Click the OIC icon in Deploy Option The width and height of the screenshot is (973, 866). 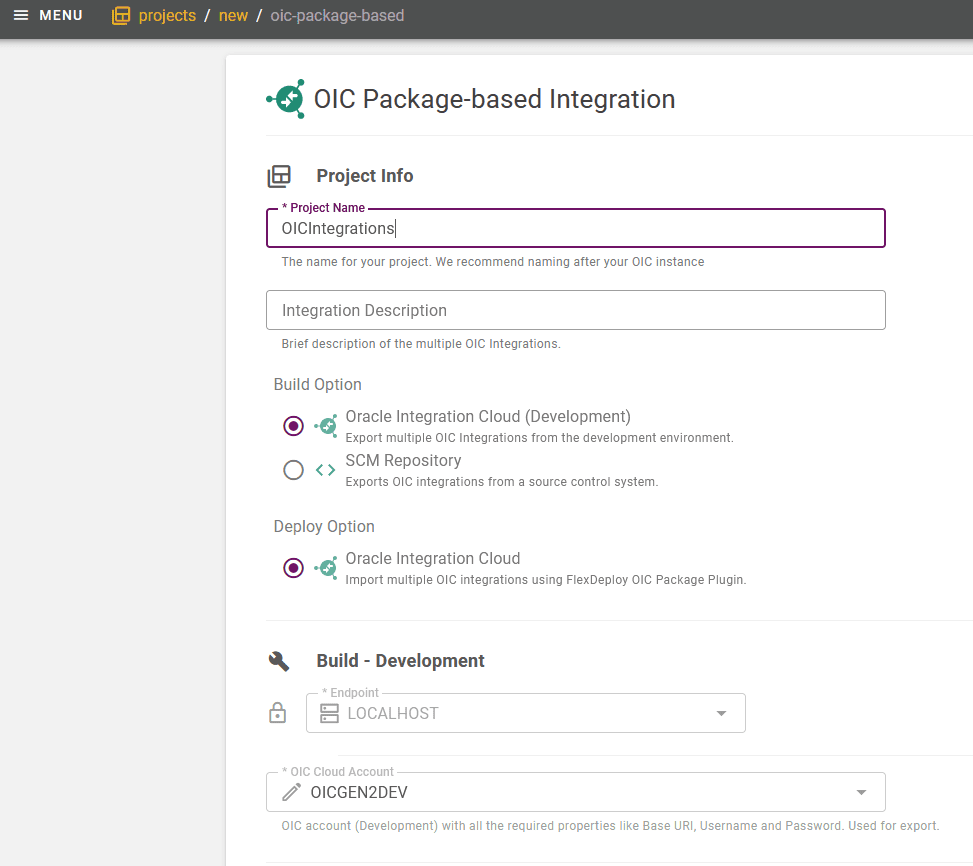(326, 568)
